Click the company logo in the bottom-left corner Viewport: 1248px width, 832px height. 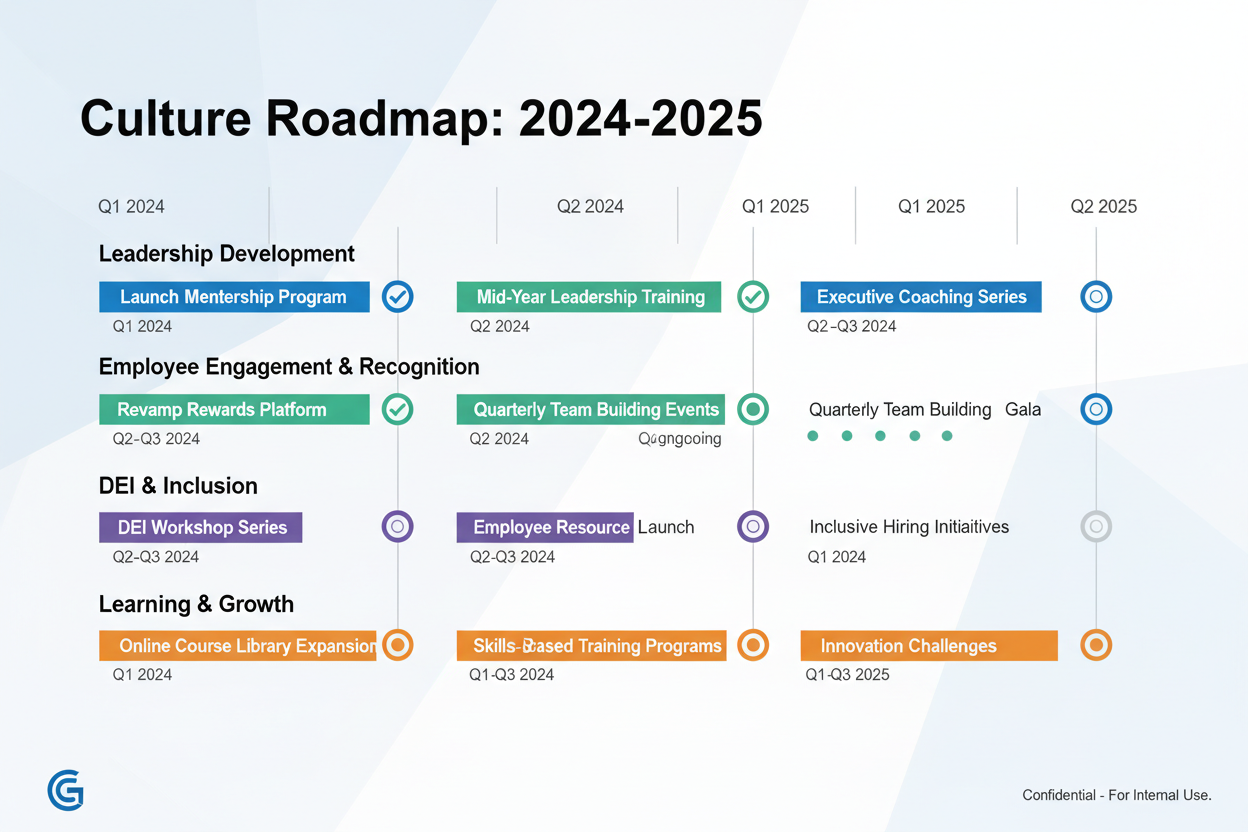coord(65,790)
